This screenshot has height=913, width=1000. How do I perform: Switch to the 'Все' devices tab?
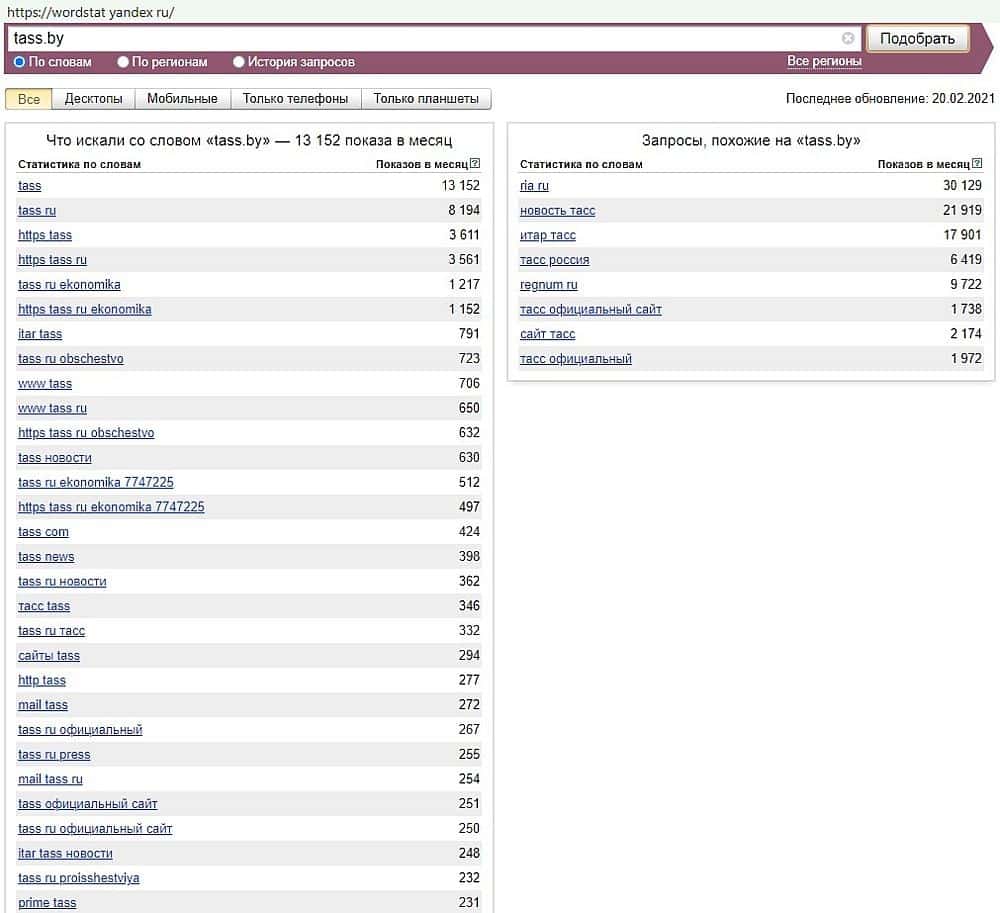pyautogui.click(x=29, y=99)
